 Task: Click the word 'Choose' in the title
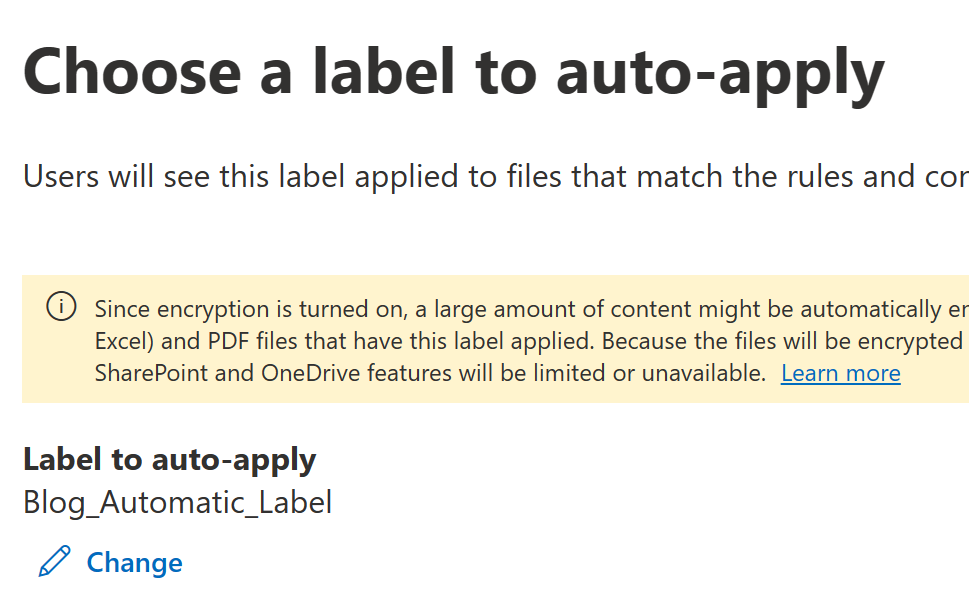point(132,73)
